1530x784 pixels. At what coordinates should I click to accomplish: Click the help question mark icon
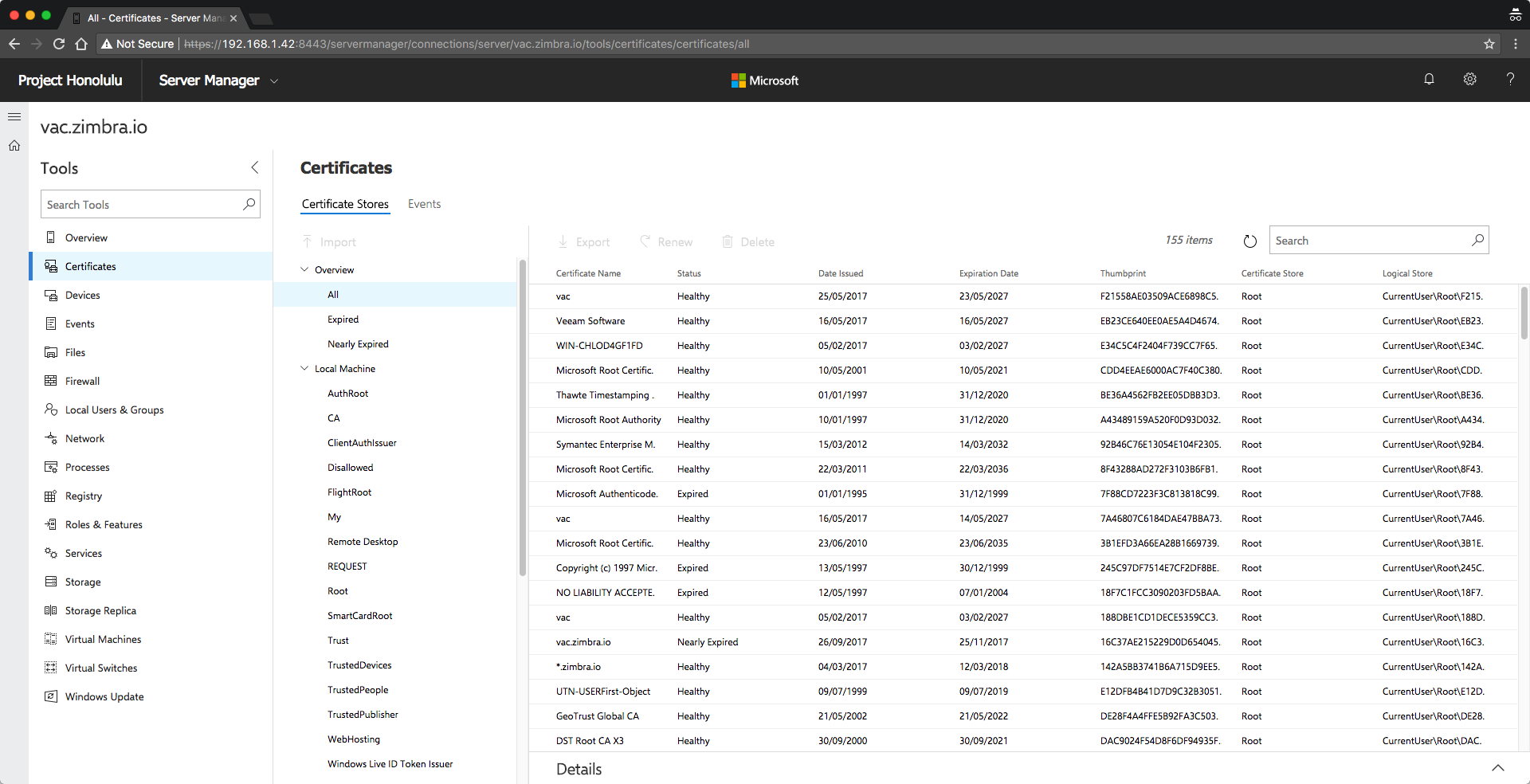[1510, 80]
